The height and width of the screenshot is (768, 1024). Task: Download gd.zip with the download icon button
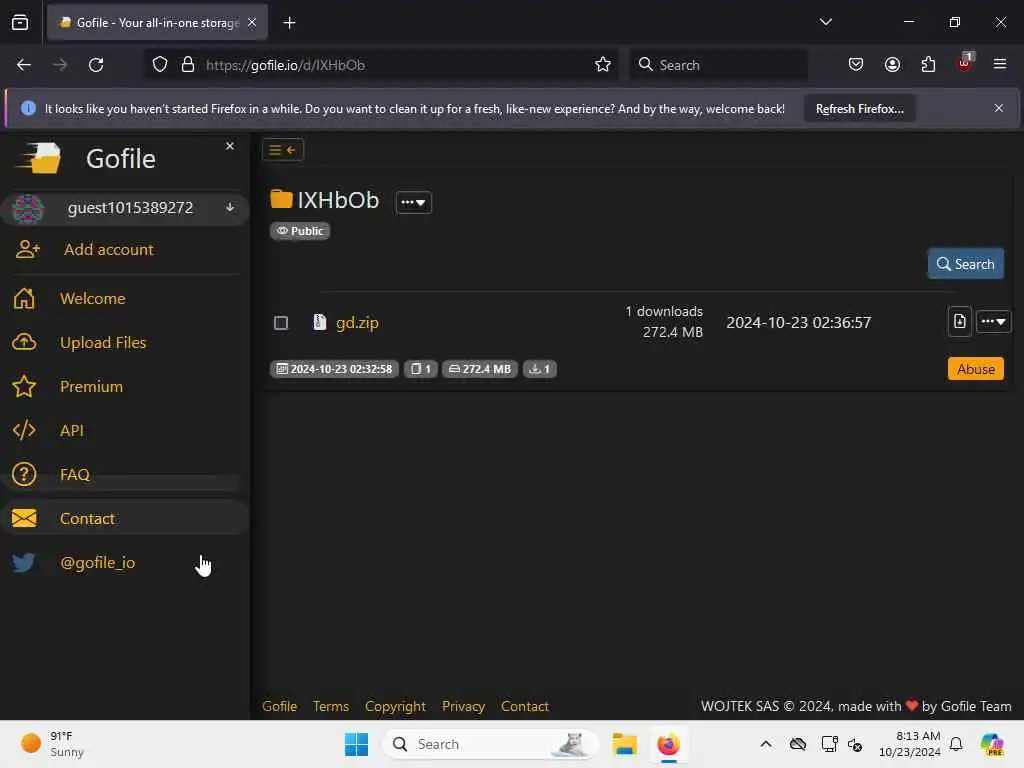tap(959, 321)
